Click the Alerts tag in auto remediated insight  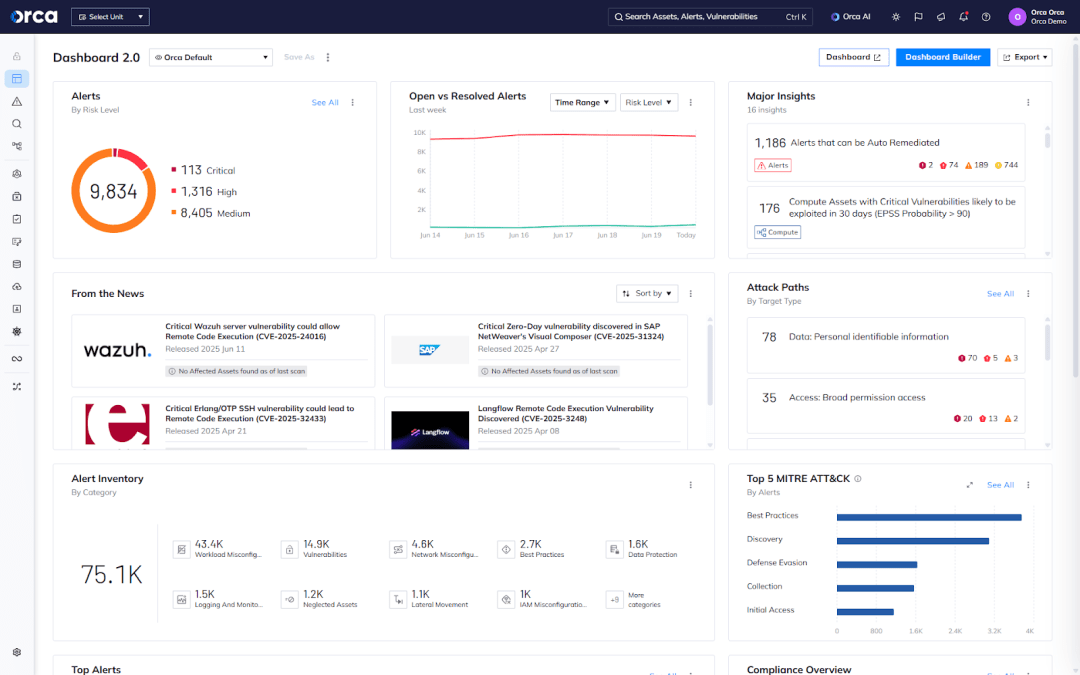click(773, 165)
